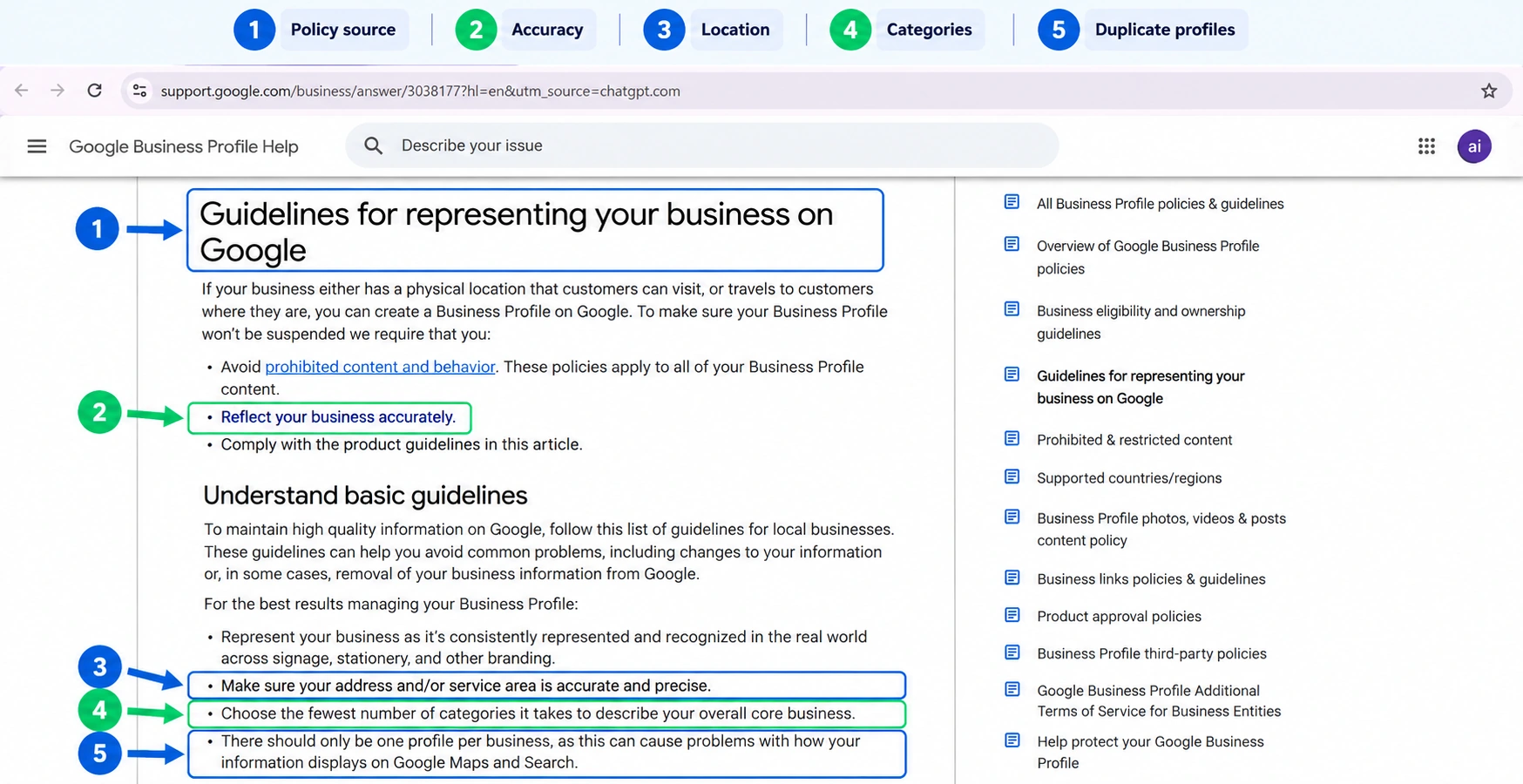This screenshot has height=784, width=1523.
Task: Open Overview of Google Business Profile policies
Action: tap(1147, 257)
